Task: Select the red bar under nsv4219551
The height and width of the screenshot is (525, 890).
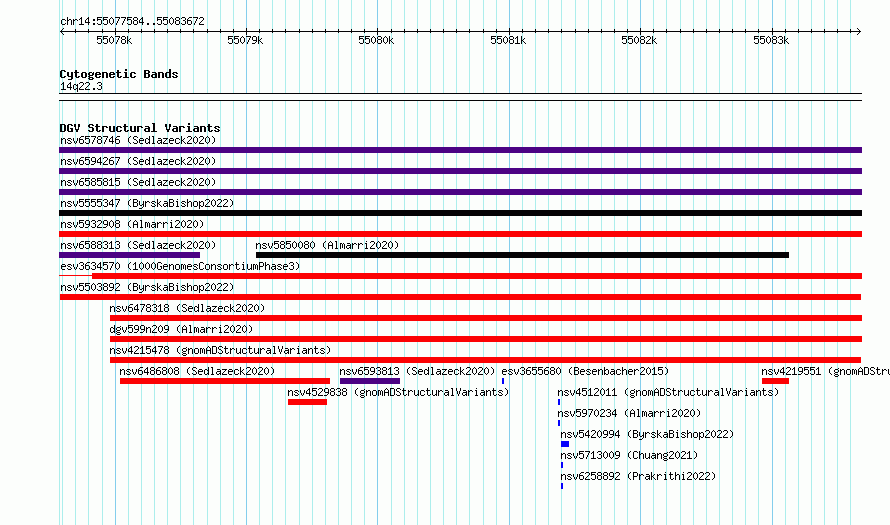Action: click(775, 381)
